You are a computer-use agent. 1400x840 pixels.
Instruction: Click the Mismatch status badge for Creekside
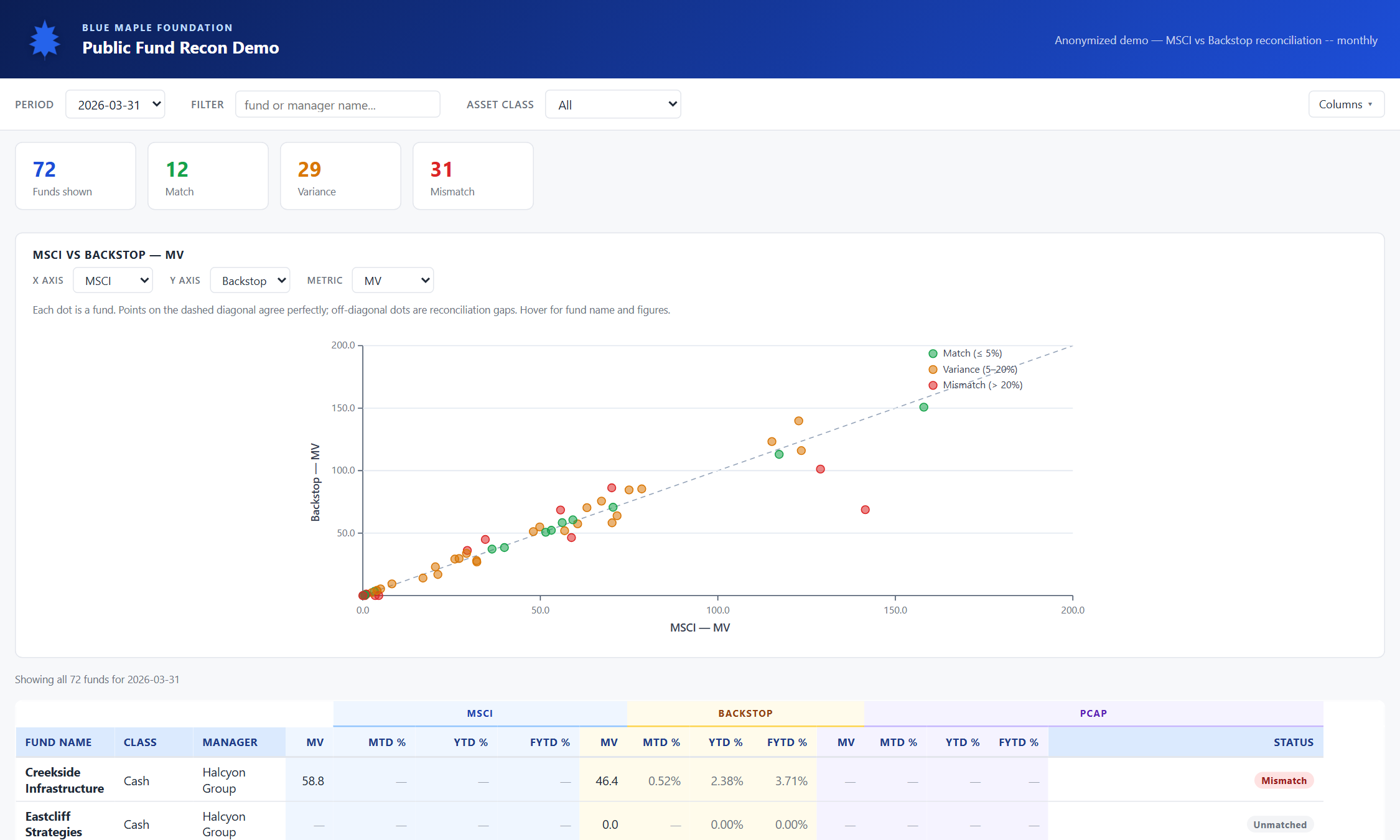point(1284,781)
